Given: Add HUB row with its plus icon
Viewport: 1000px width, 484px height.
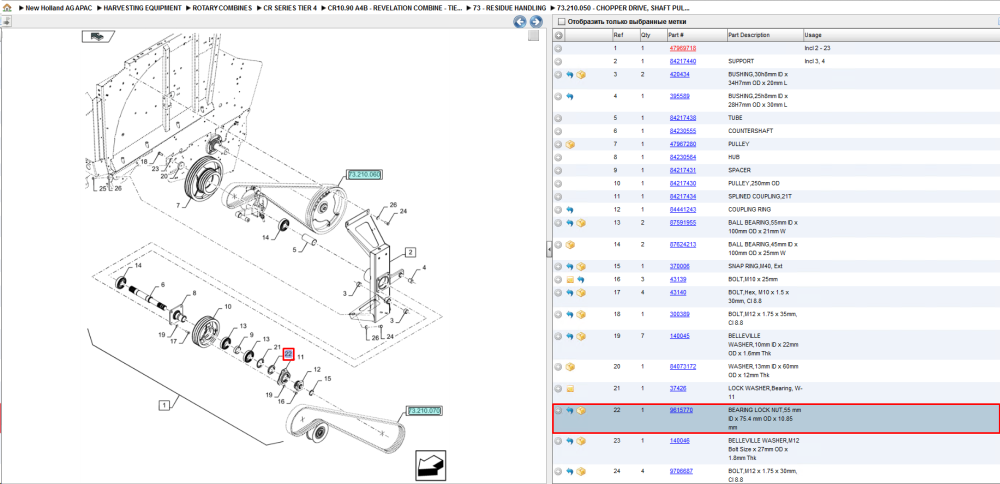Looking at the screenshot, I should pos(558,158).
